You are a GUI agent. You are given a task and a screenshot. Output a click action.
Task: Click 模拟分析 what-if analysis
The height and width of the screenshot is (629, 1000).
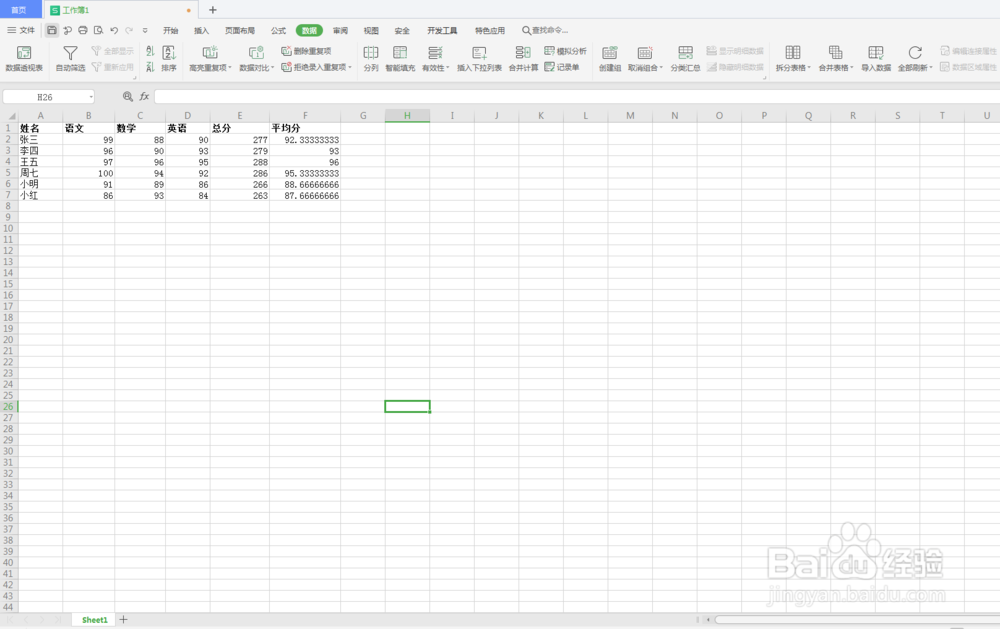(x=565, y=51)
